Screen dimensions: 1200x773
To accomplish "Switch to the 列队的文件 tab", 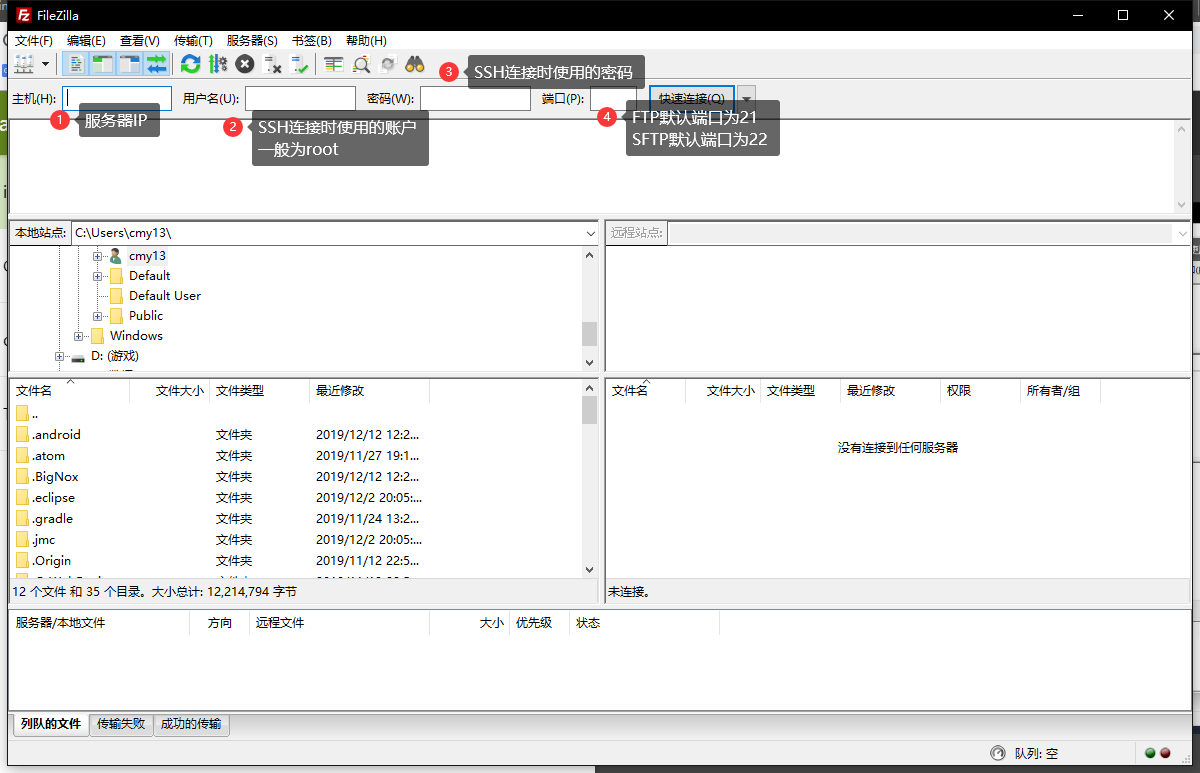I will (50, 724).
